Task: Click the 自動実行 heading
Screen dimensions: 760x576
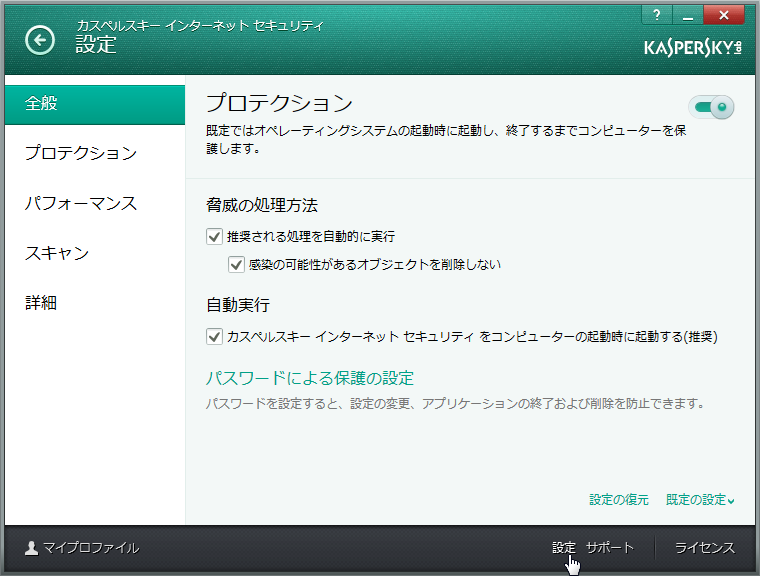Action: [238, 305]
